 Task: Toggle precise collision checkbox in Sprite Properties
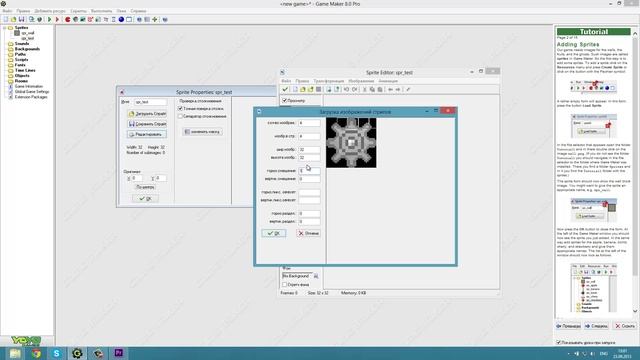pos(180,109)
